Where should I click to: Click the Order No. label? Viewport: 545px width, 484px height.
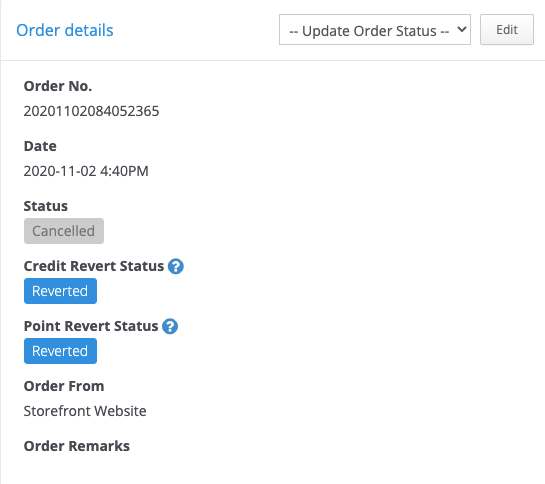(x=58, y=86)
